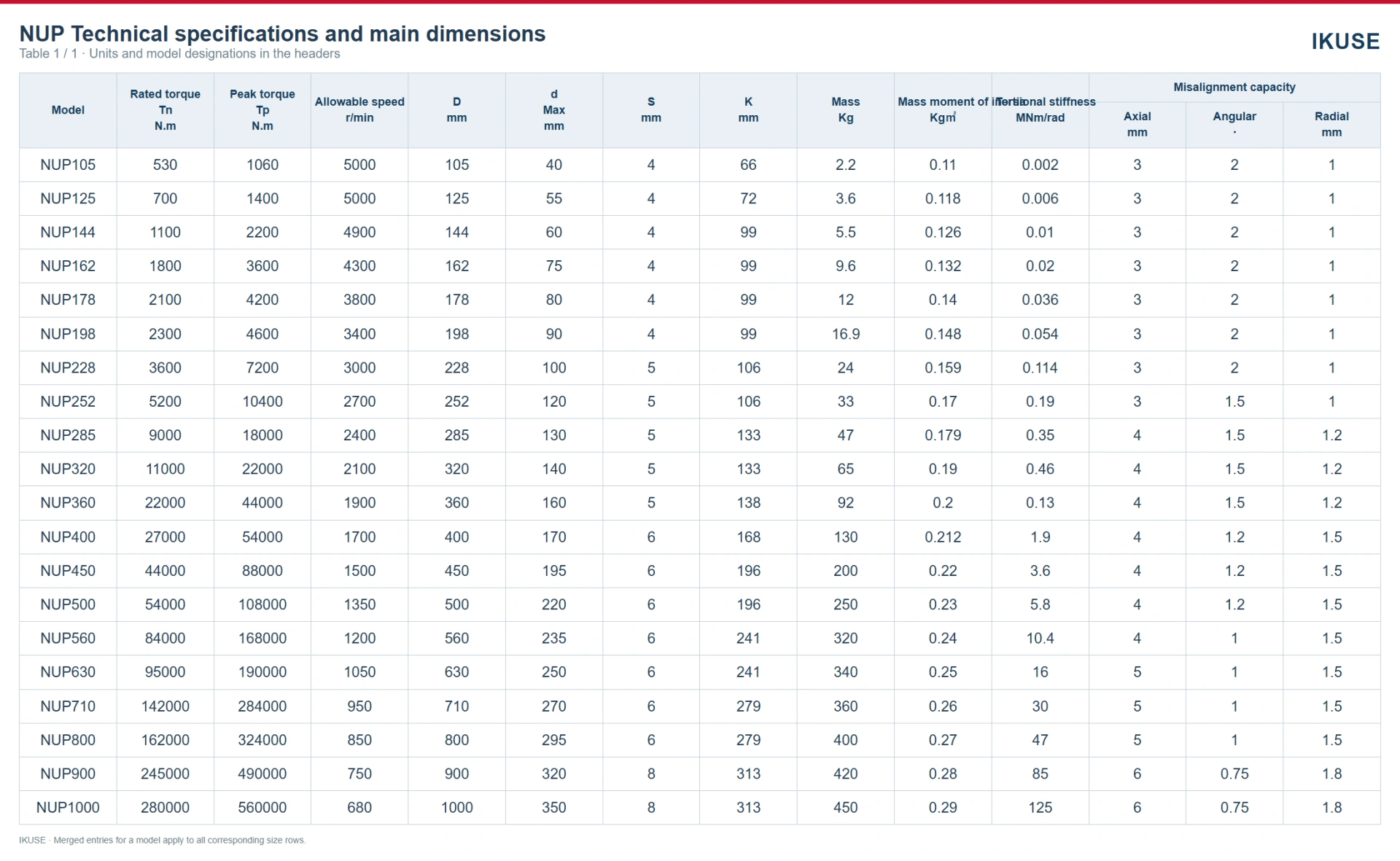Select allowable speed 4900 in NUP144 row
This screenshot has height=861, width=1400.
[359, 233]
